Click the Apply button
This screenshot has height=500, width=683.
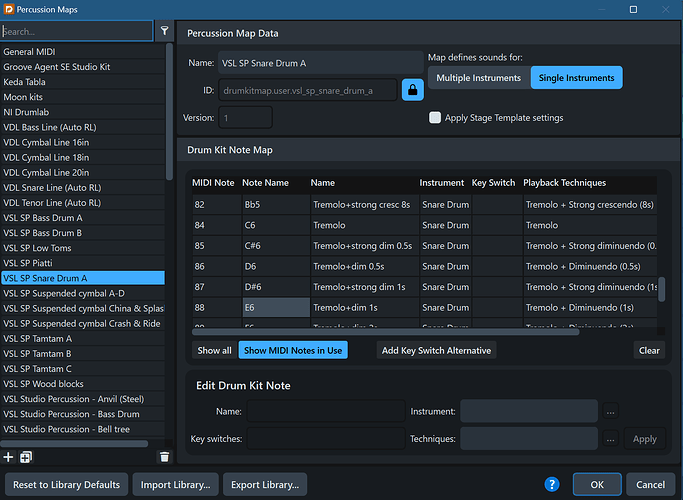(645, 439)
